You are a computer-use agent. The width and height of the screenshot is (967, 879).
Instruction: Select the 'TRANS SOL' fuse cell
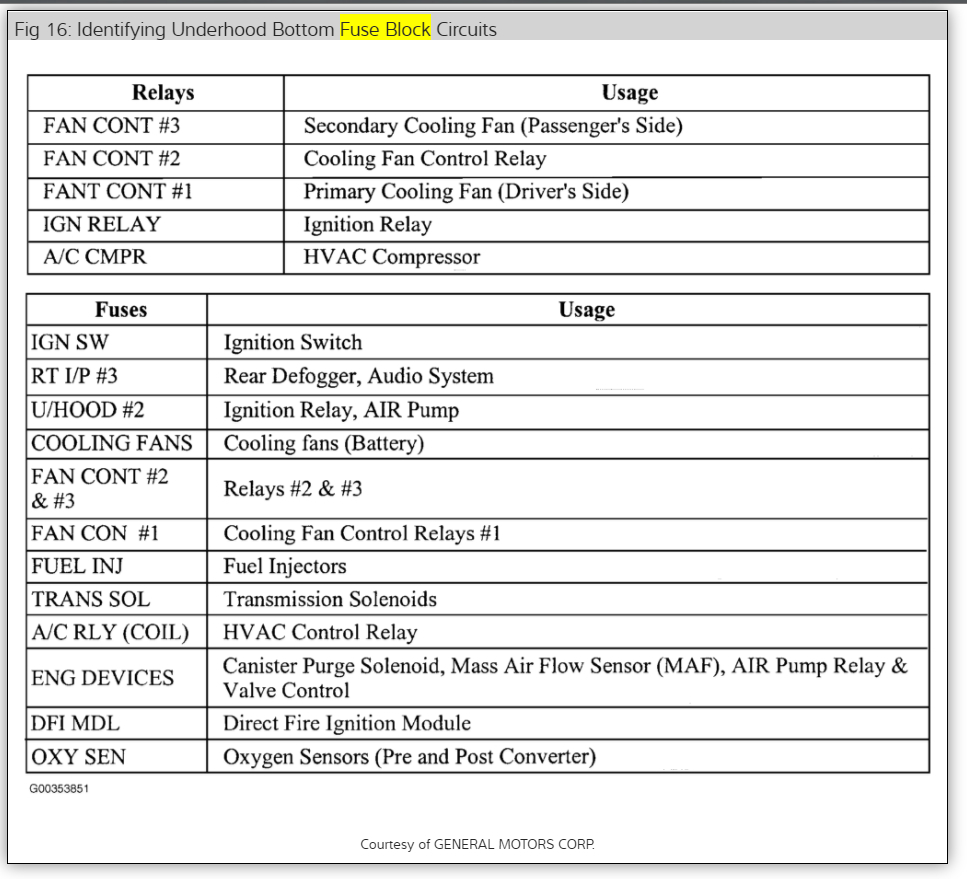pos(117,599)
